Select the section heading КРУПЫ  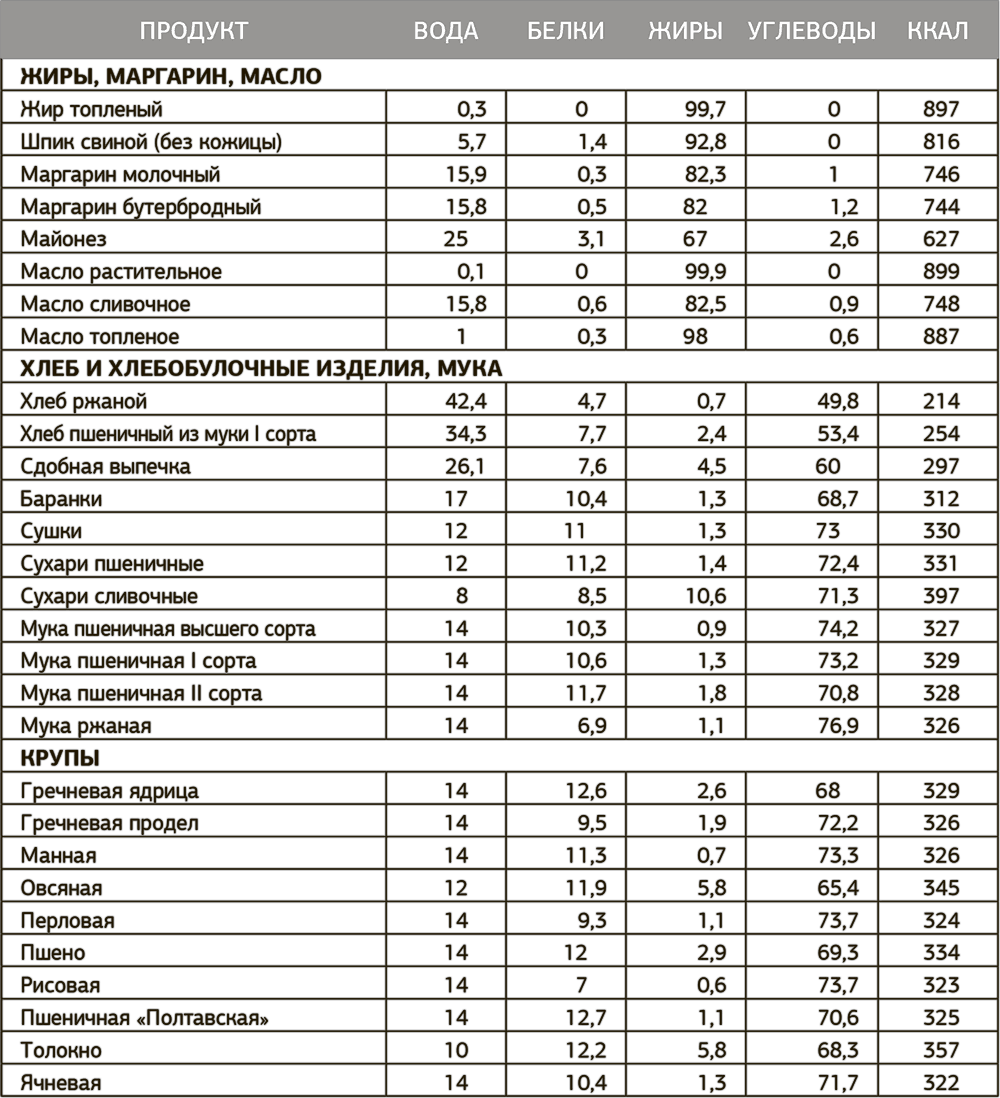click(x=60, y=758)
